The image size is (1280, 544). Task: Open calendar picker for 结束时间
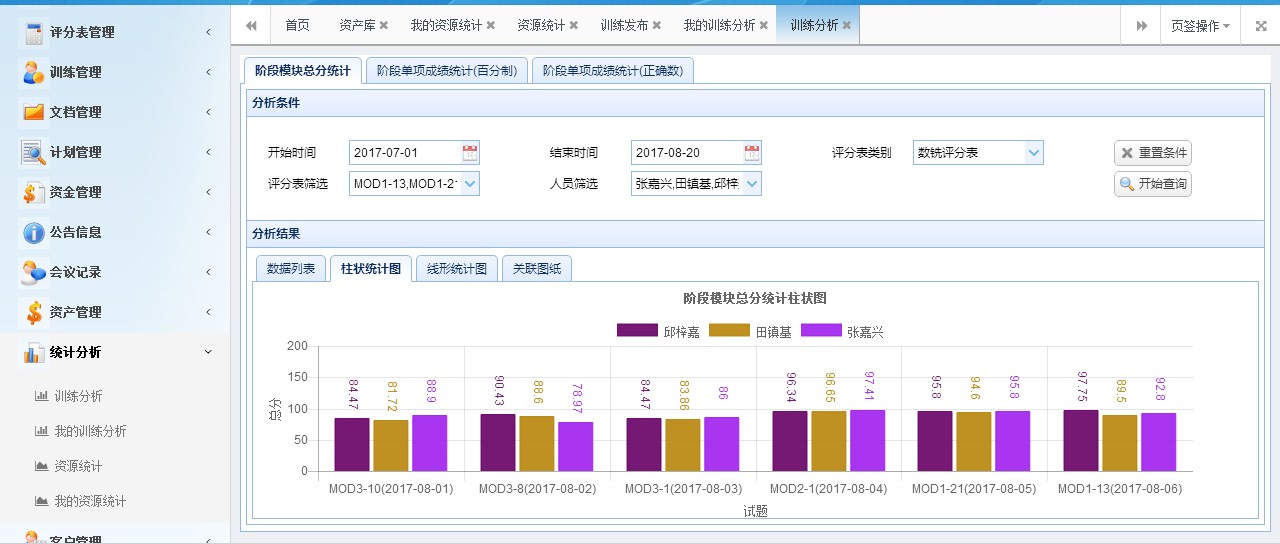click(x=752, y=153)
